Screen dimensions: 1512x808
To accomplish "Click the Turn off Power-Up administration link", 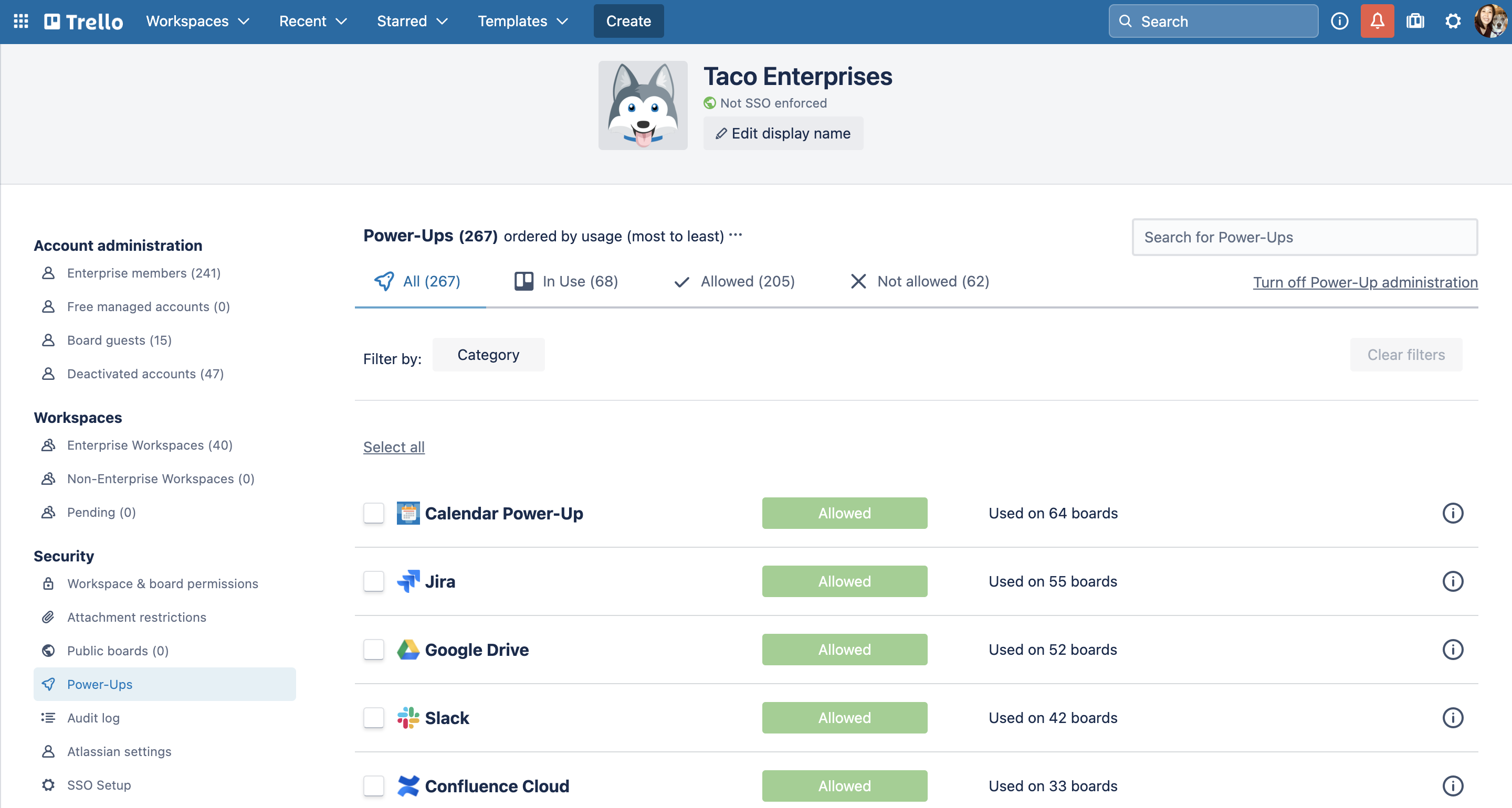I will coord(1365,281).
